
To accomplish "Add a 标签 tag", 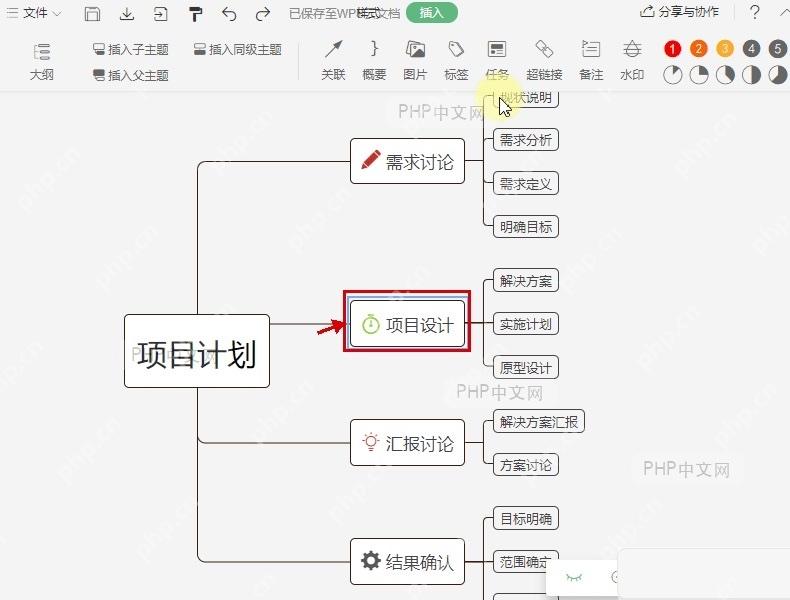I will [456, 61].
